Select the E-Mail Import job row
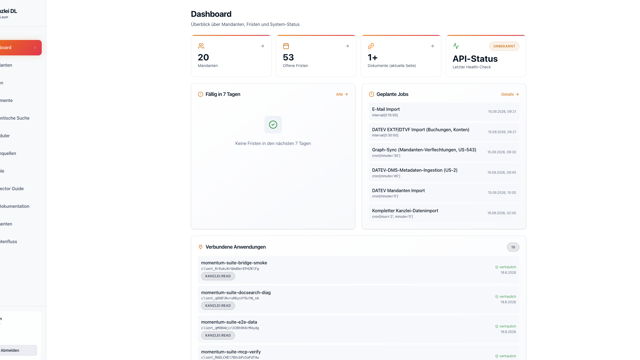Image resolution: width=640 pixels, height=360 pixels. 444,111
